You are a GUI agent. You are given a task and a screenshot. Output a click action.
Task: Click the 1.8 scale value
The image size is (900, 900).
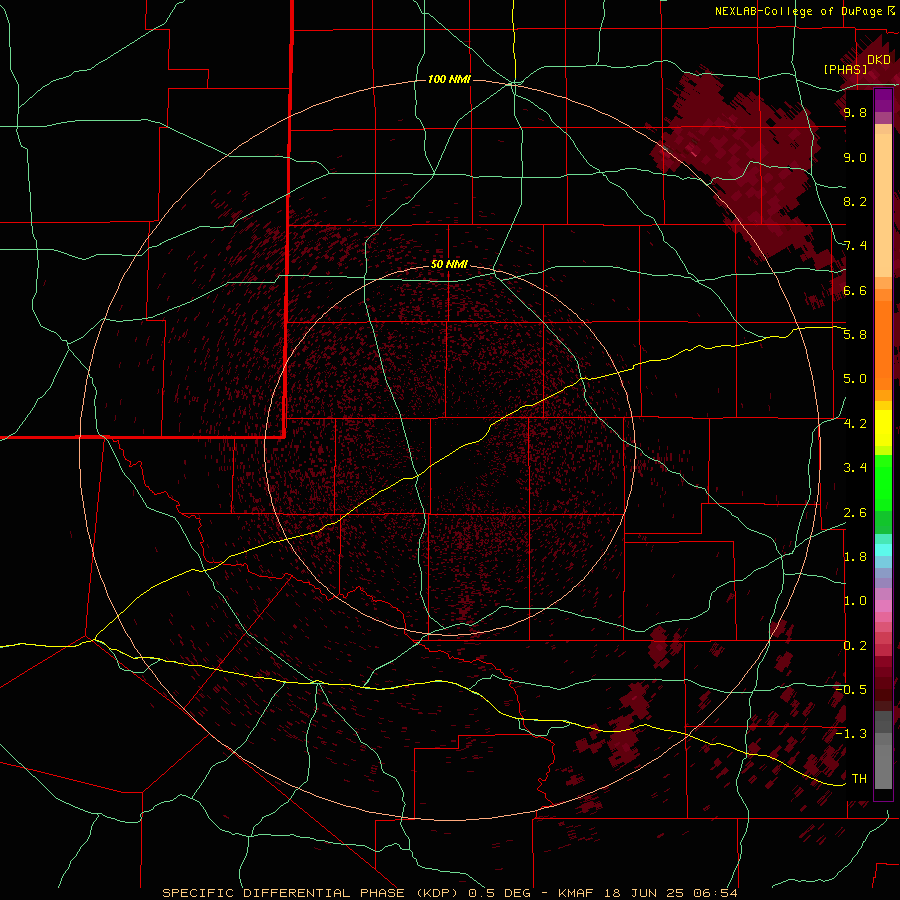(855, 557)
